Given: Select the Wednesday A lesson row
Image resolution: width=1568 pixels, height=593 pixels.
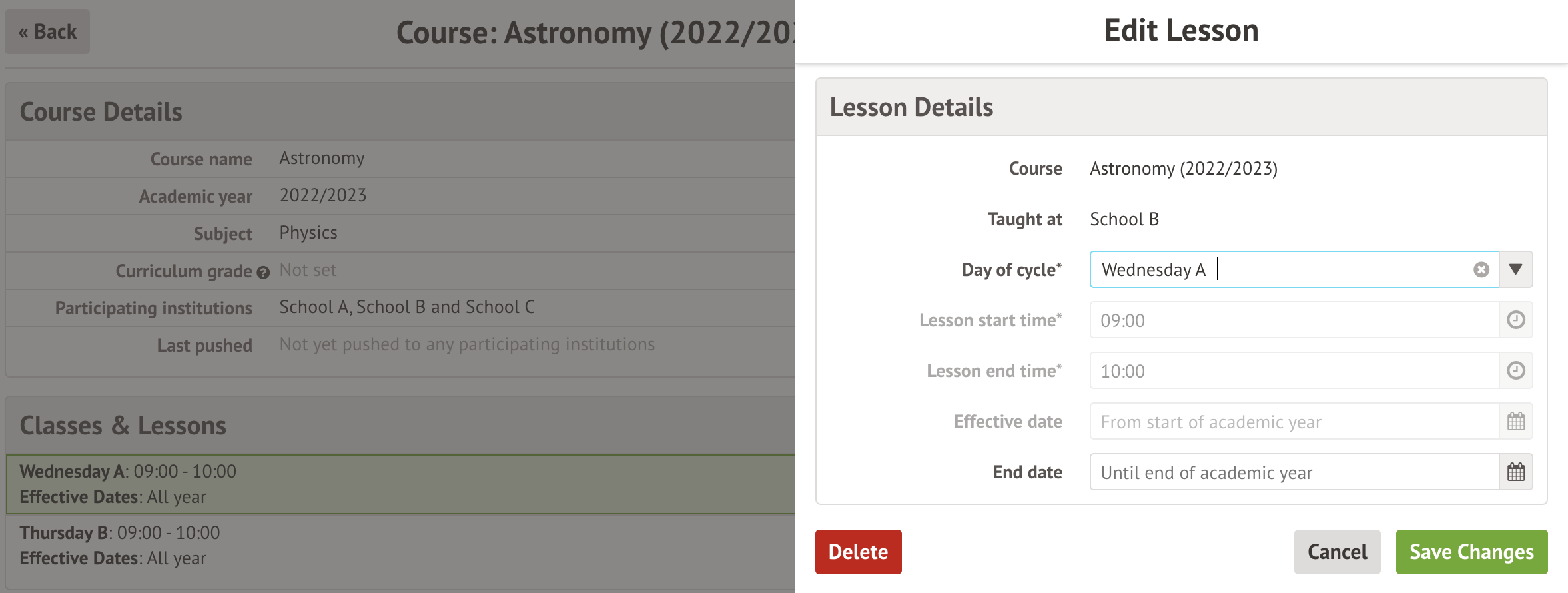Looking at the screenshot, I should [400, 484].
